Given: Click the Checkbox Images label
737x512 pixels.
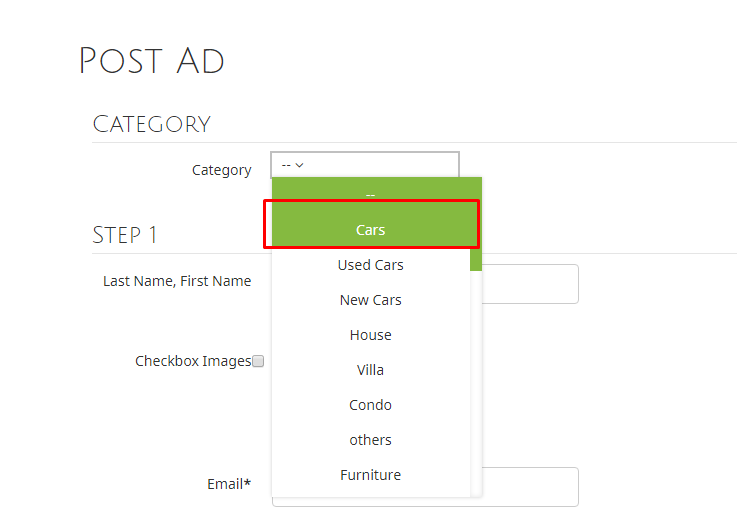Looking at the screenshot, I should [x=193, y=361].
